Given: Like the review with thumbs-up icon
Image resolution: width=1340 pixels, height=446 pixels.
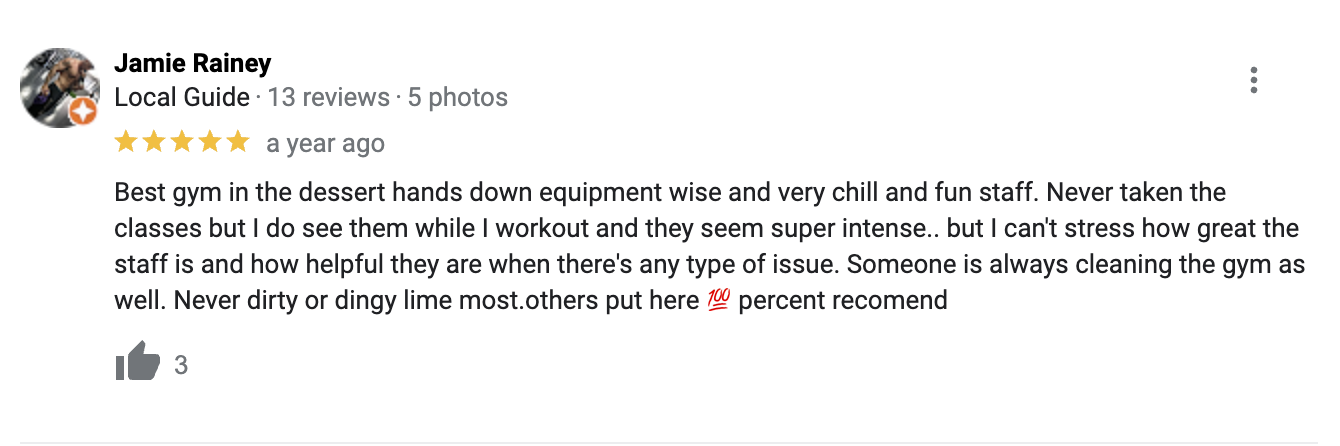Looking at the screenshot, I should [x=137, y=362].
